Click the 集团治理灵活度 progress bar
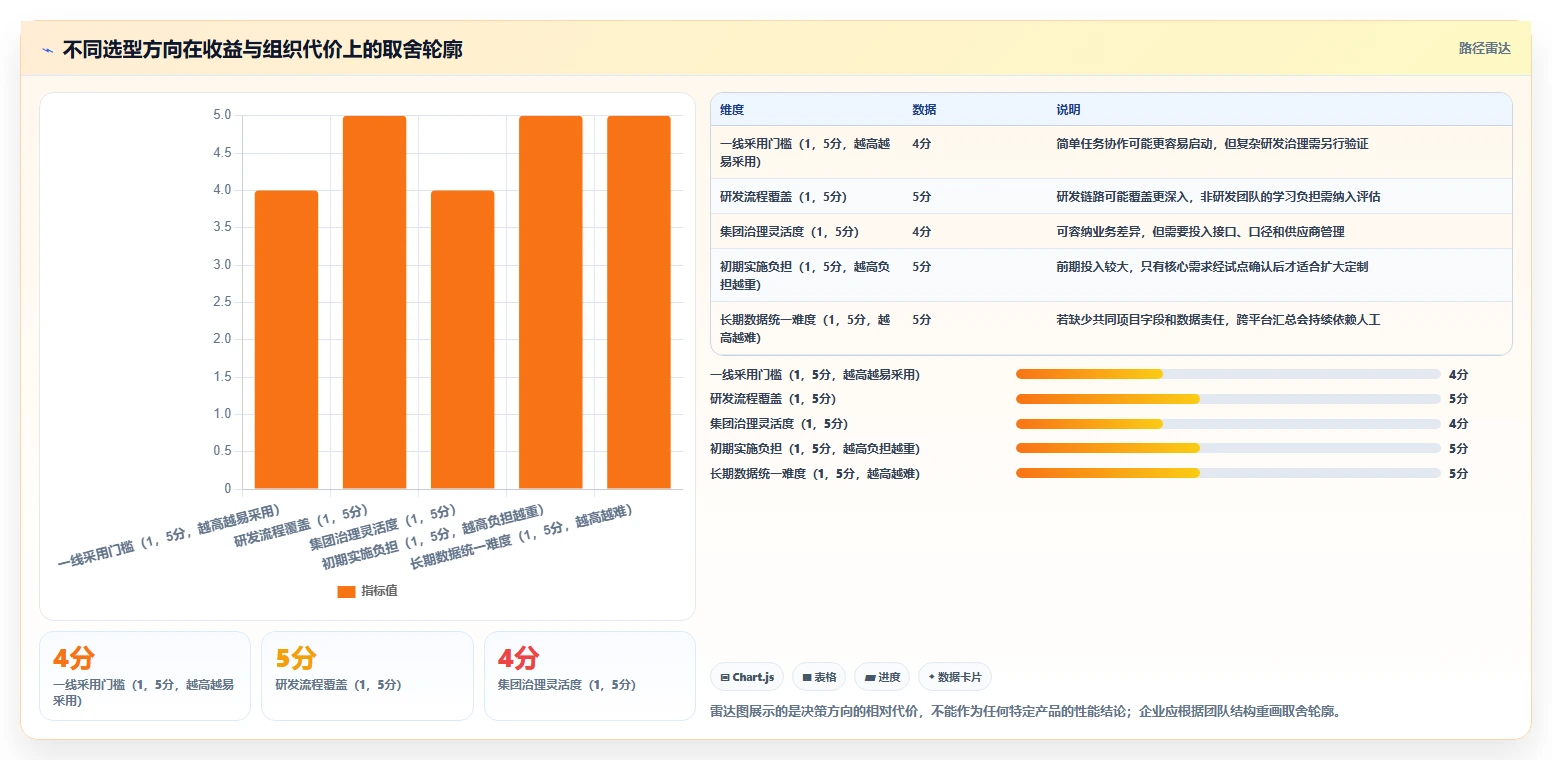 click(x=1228, y=424)
